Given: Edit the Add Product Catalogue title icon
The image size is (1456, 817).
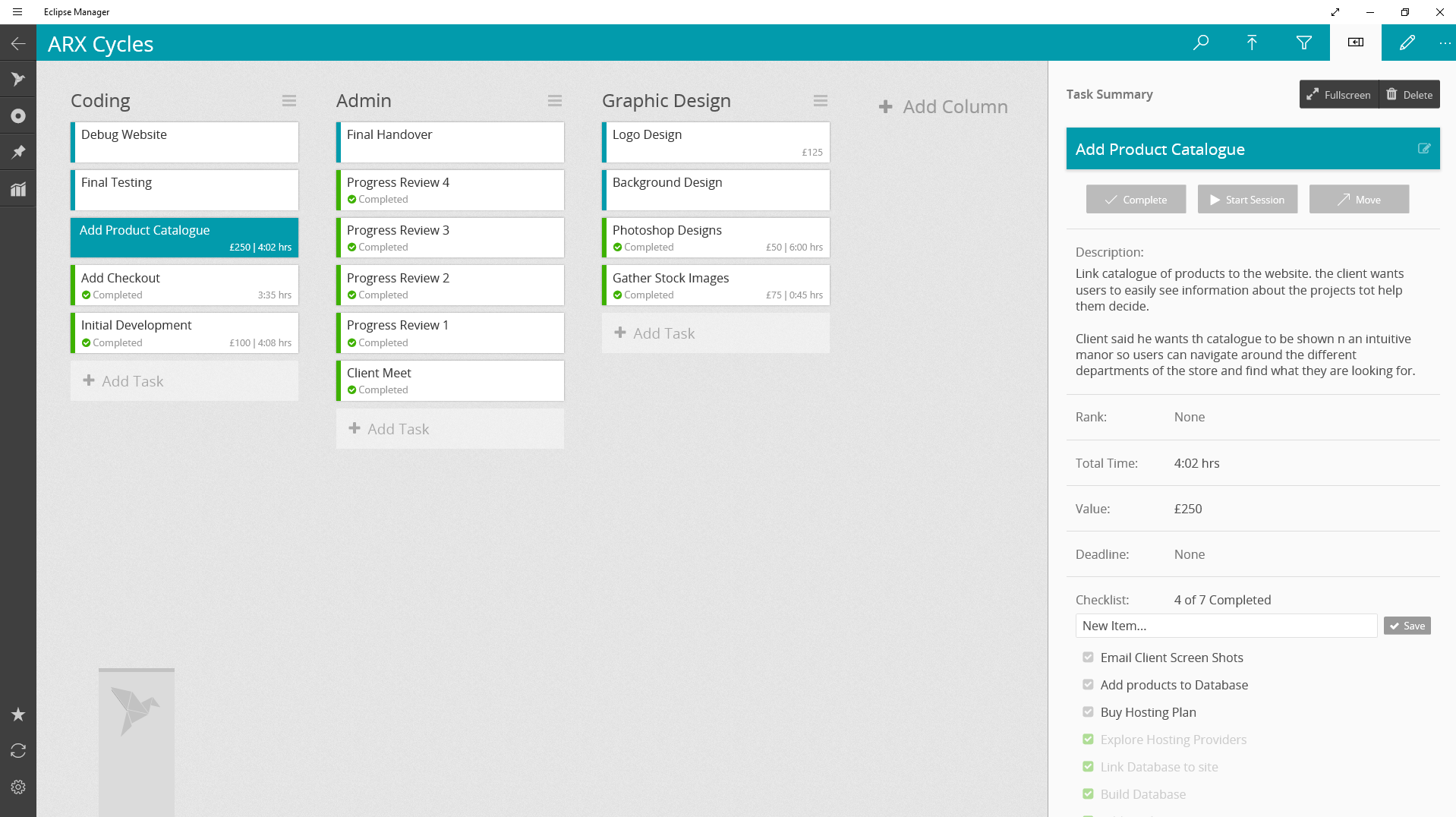Looking at the screenshot, I should point(1423,149).
